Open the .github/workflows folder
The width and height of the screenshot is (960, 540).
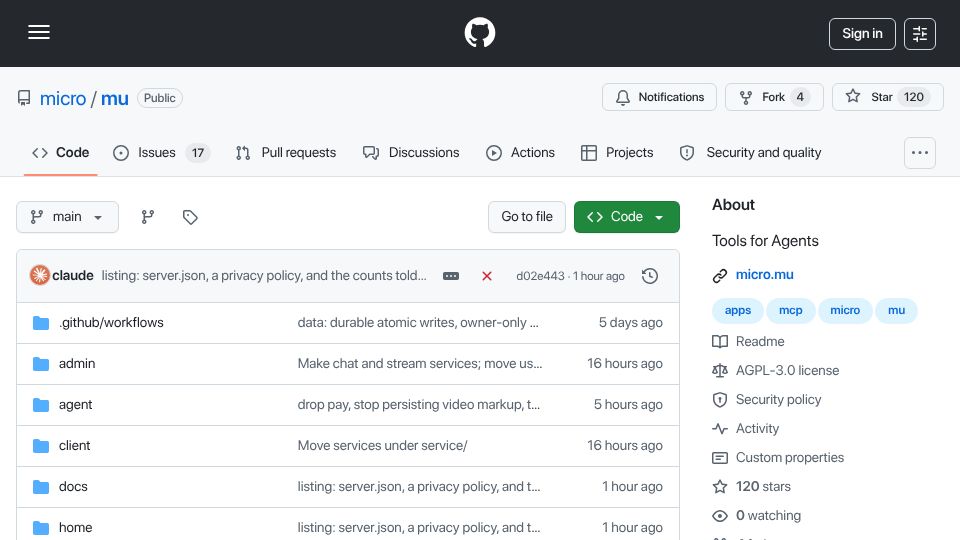click(x=111, y=323)
